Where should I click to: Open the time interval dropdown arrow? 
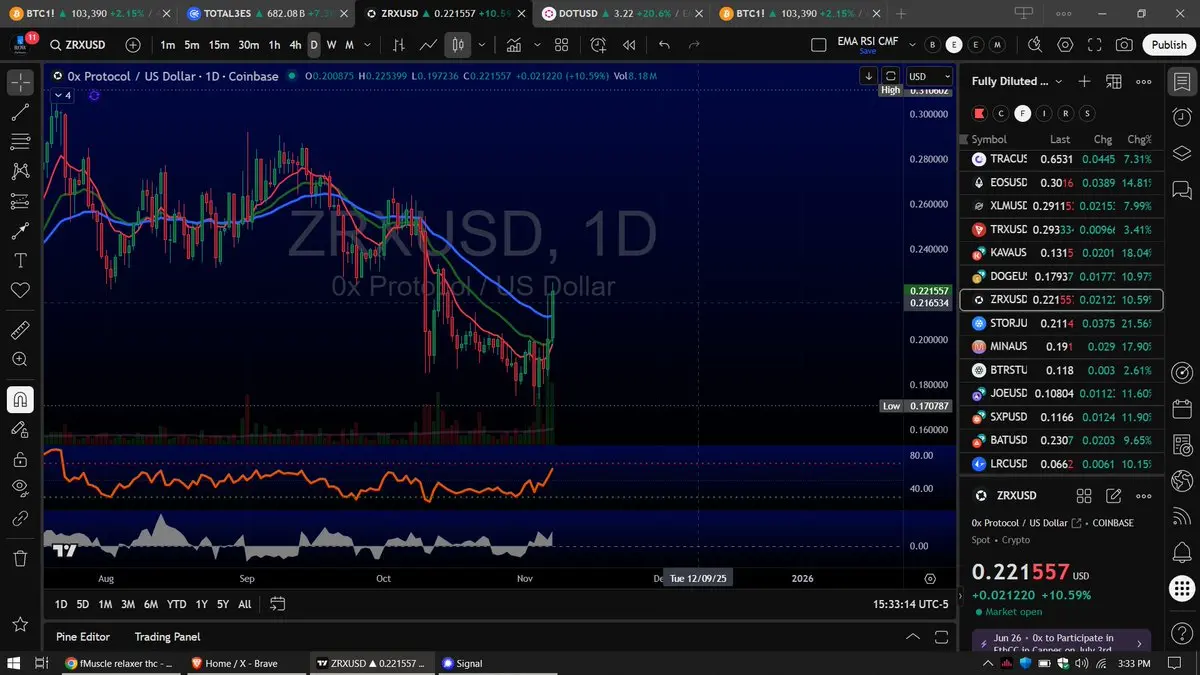(369, 45)
